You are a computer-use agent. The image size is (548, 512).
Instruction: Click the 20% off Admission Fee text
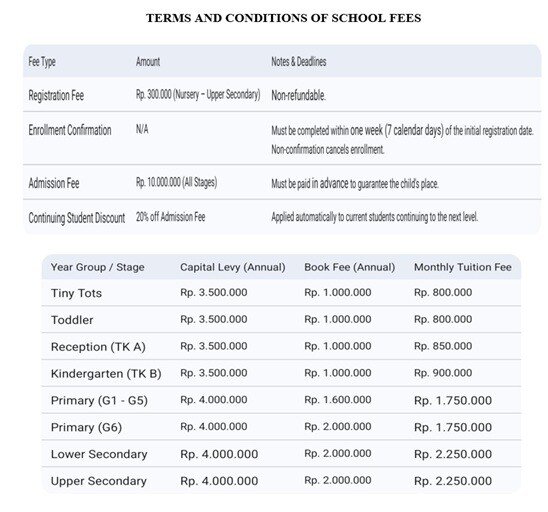tap(171, 217)
